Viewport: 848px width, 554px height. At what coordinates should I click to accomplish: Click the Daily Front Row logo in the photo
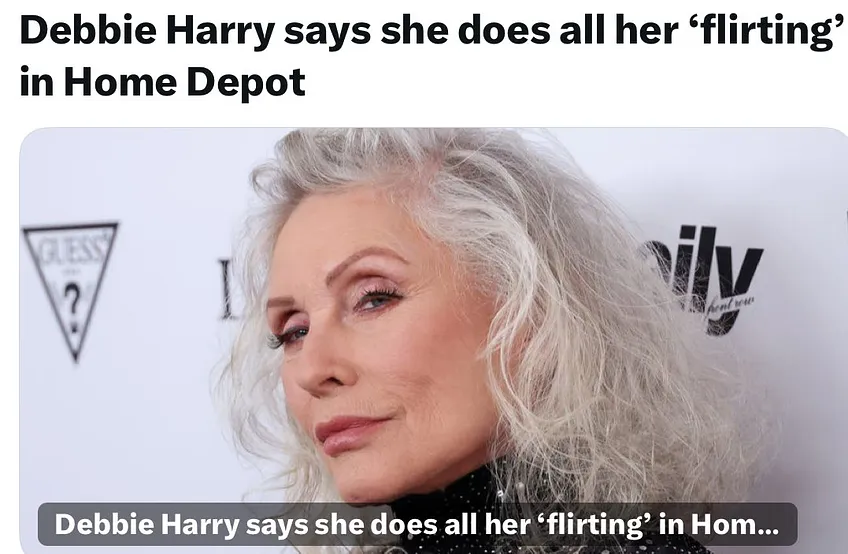pos(703,280)
